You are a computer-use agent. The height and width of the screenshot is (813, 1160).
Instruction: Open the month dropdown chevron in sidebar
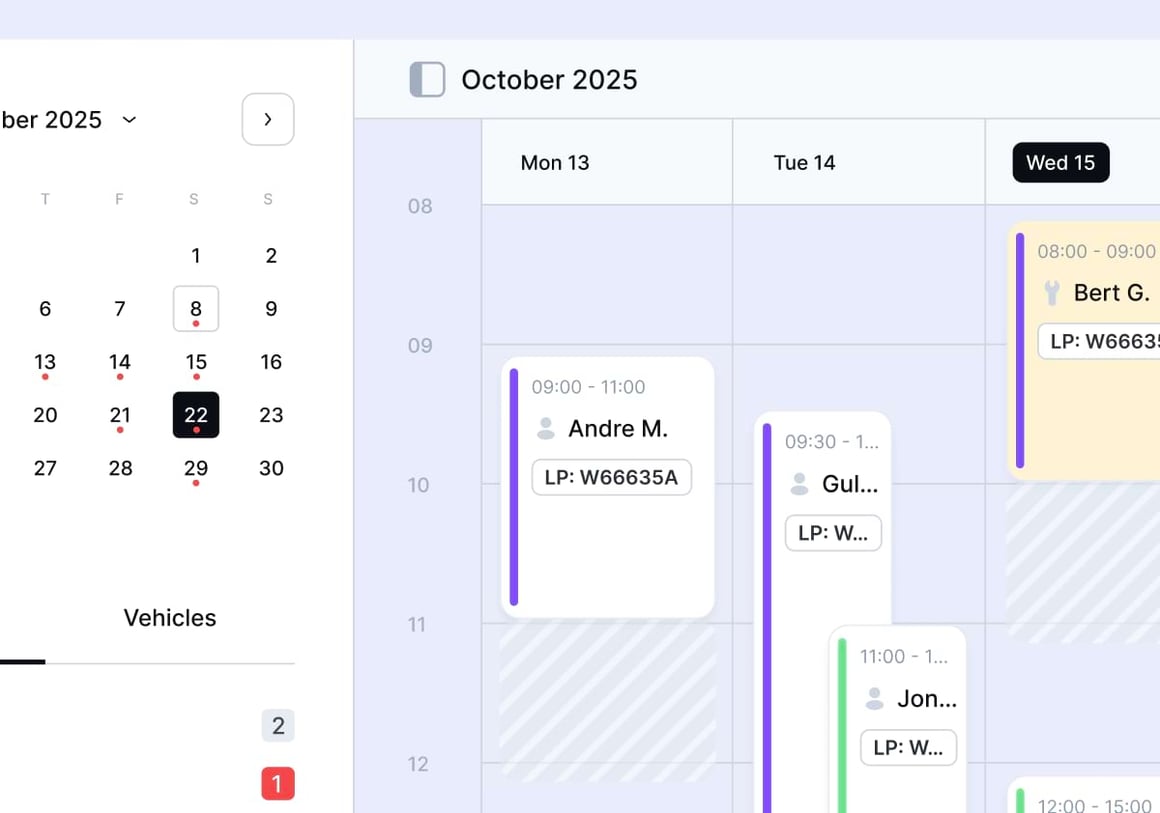[x=129, y=120]
